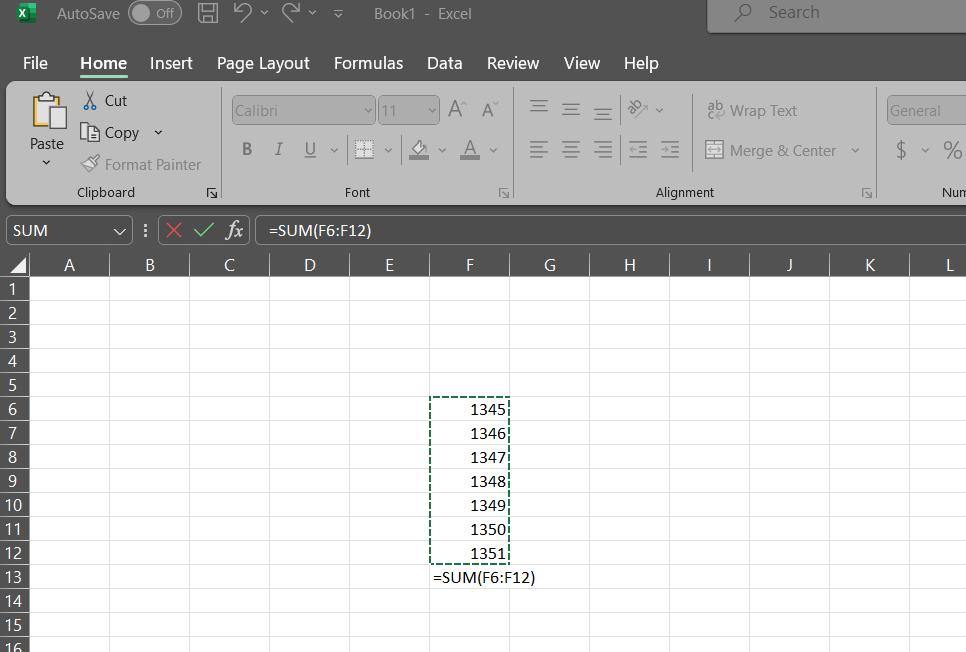Click the Excel app icon in title bar
Image resolution: width=966 pixels, height=652 pixels.
click(26, 13)
